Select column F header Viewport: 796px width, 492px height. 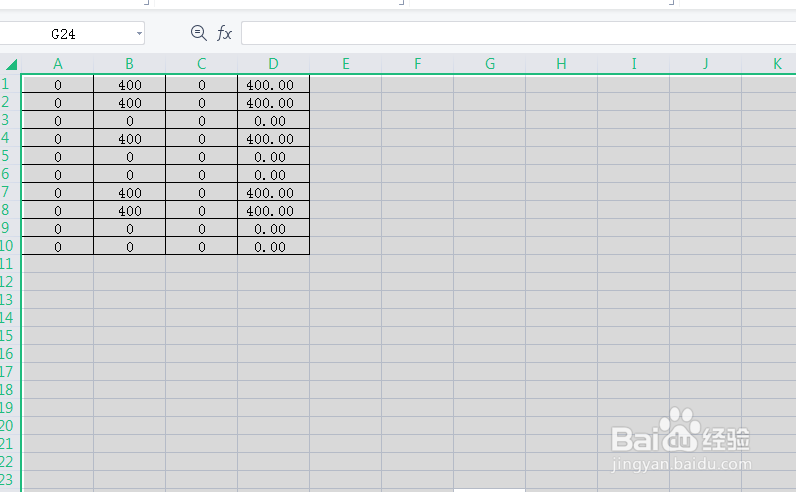click(x=417, y=64)
